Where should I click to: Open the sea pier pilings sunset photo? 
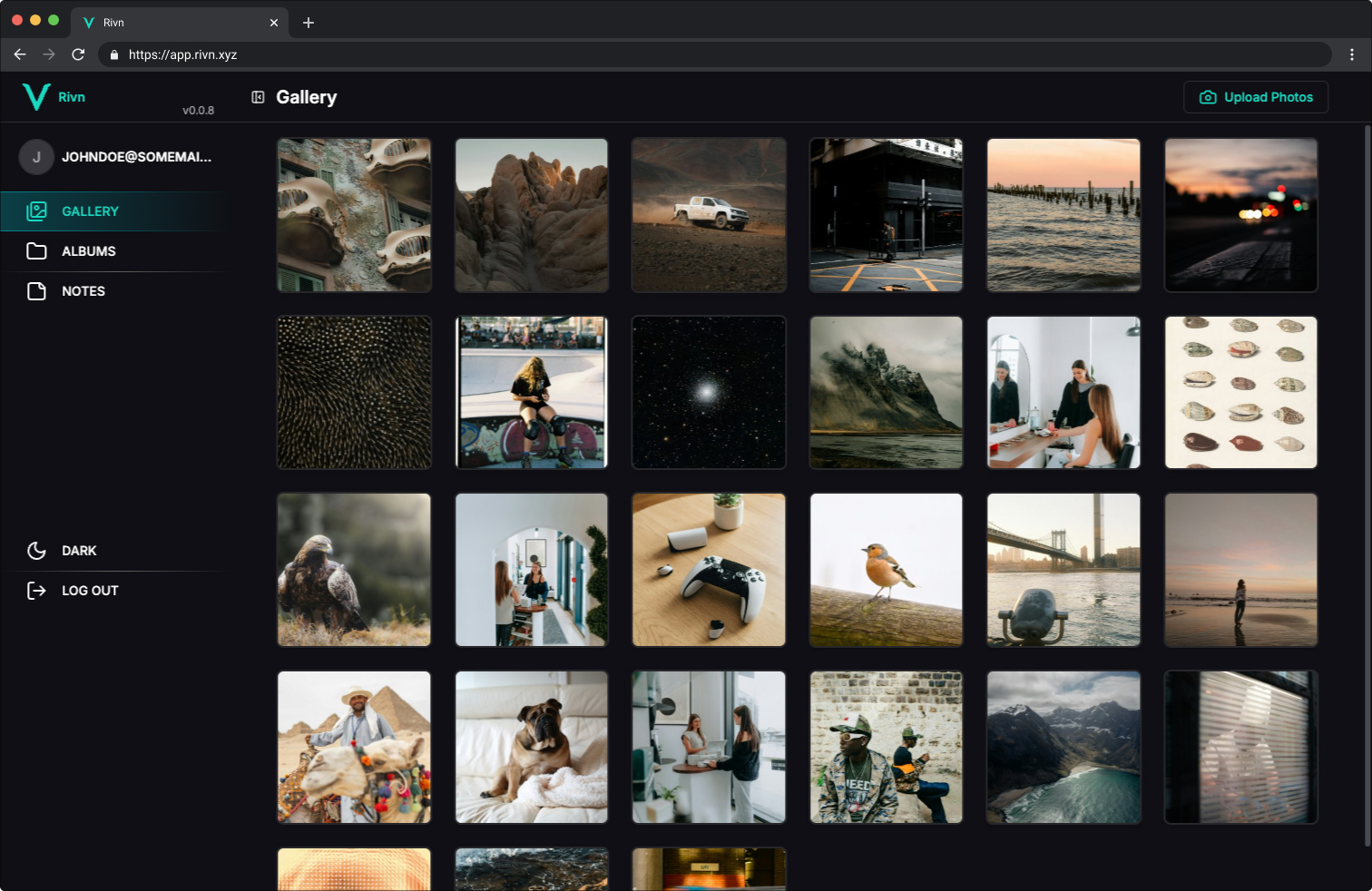pyautogui.click(x=1063, y=215)
